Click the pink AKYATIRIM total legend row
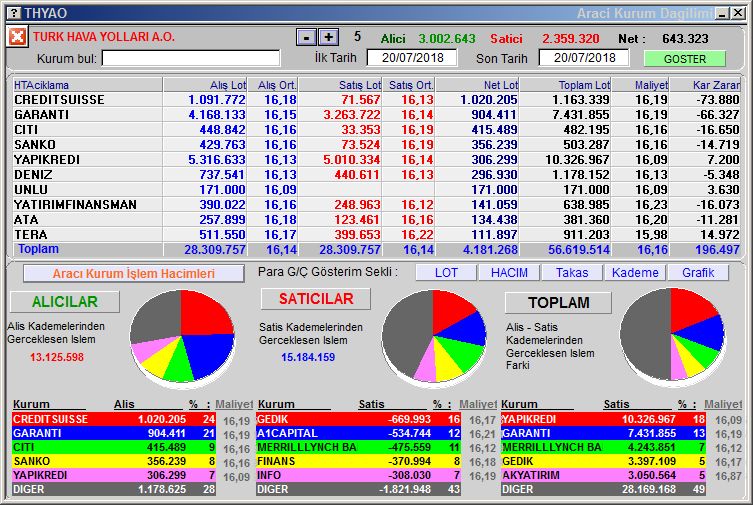This screenshot has width=753, height=505. (x=604, y=475)
